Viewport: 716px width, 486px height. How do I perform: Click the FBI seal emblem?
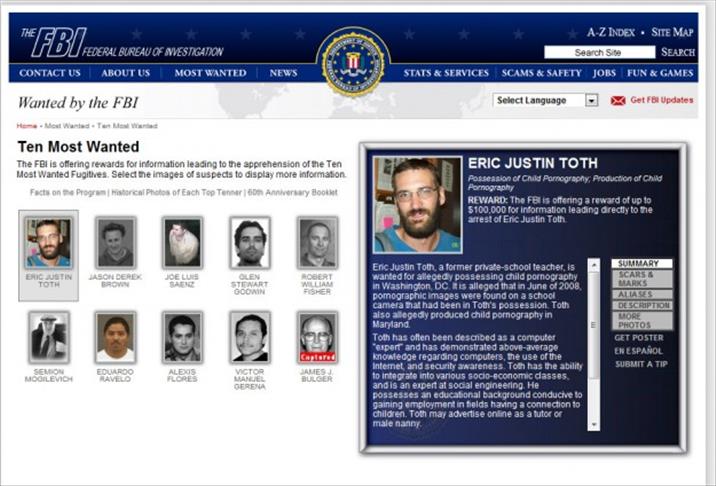353,62
